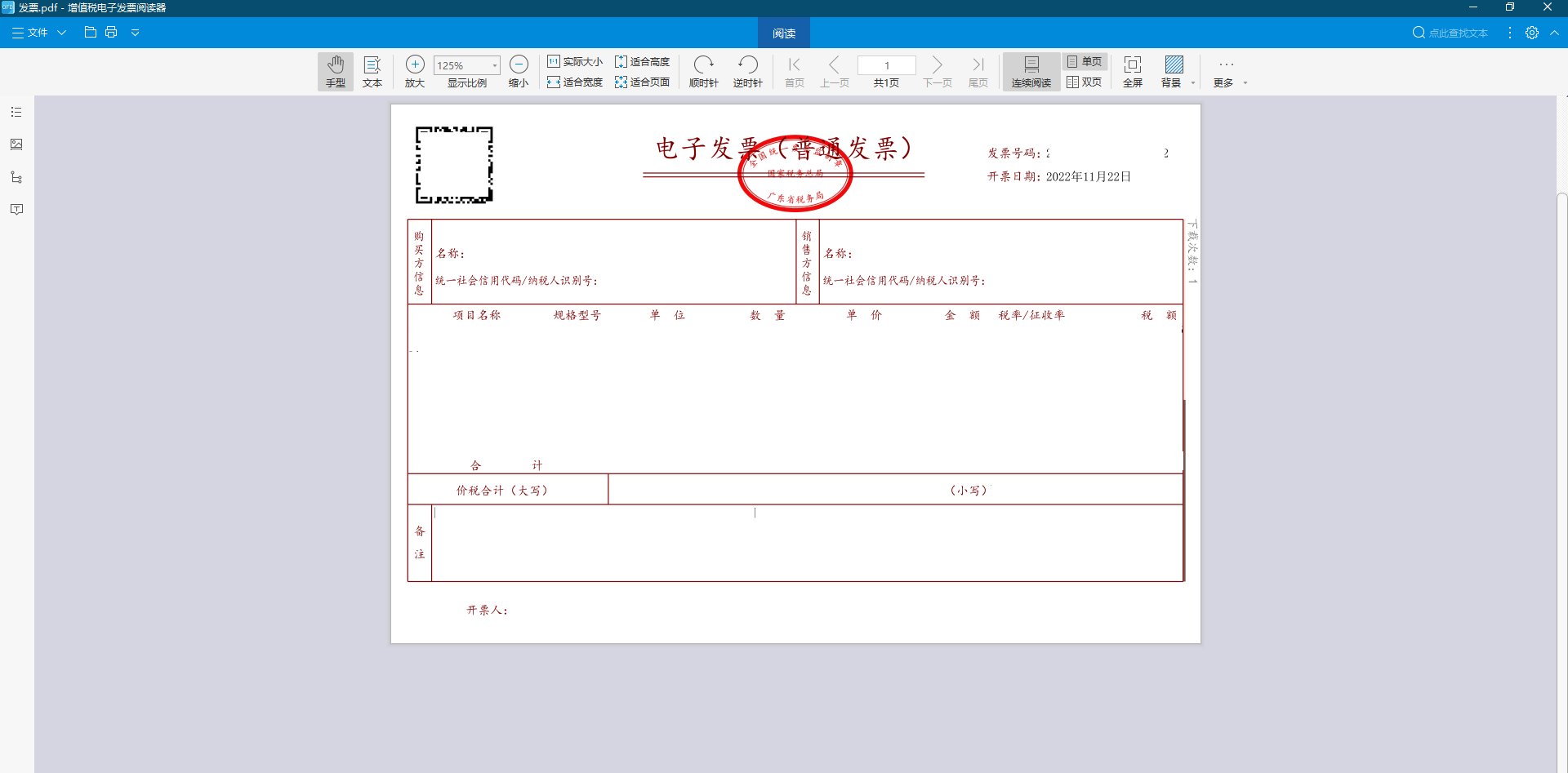Select the 文本 text selection tool
This screenshot has height=773, width=1568.
pyautogui.click(x=372, y=71)
